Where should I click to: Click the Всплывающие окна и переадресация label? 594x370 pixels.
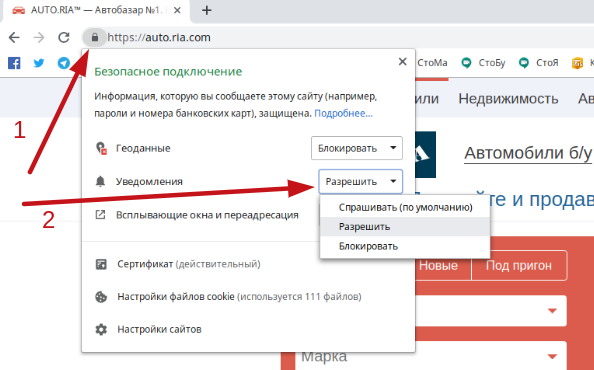click(x=207, y=215)
